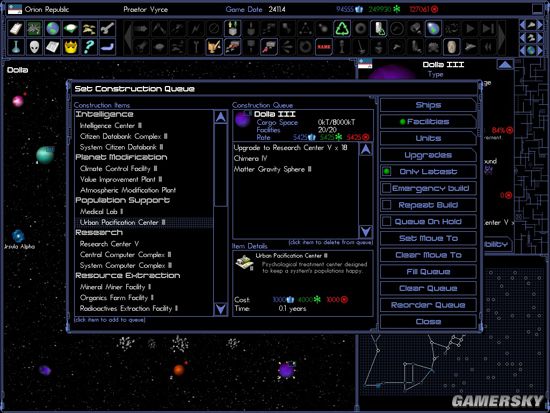Screen dimensions: 550x413
Task: Click the Fill Queue button
Action: (x=428, y=272)
